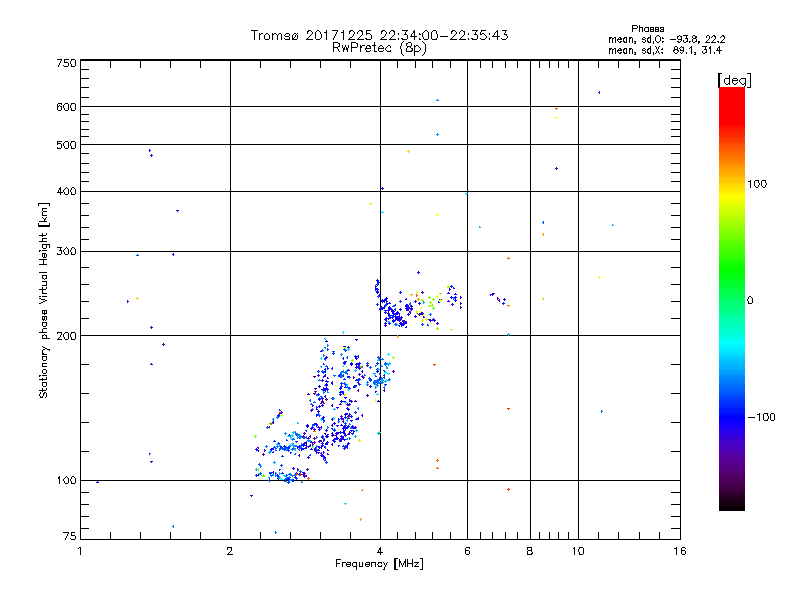The width and height of the screenshot is (800, 600).
Task: Click the plot title 'Tromsø 20171225 22:34:00-22:35:43'
Action: [379, 35]
